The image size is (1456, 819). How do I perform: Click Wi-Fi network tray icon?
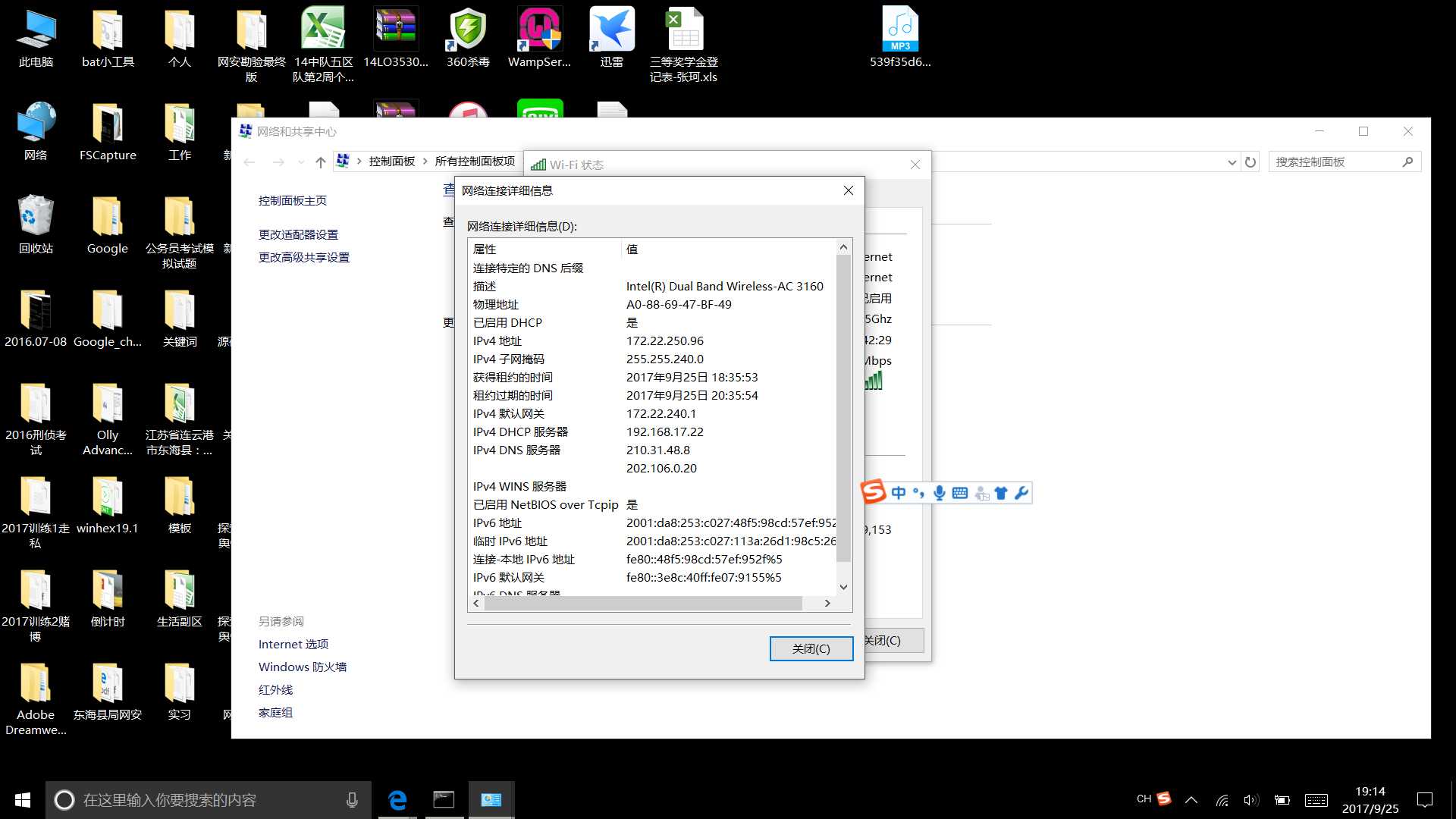[x=1222, y=800]
